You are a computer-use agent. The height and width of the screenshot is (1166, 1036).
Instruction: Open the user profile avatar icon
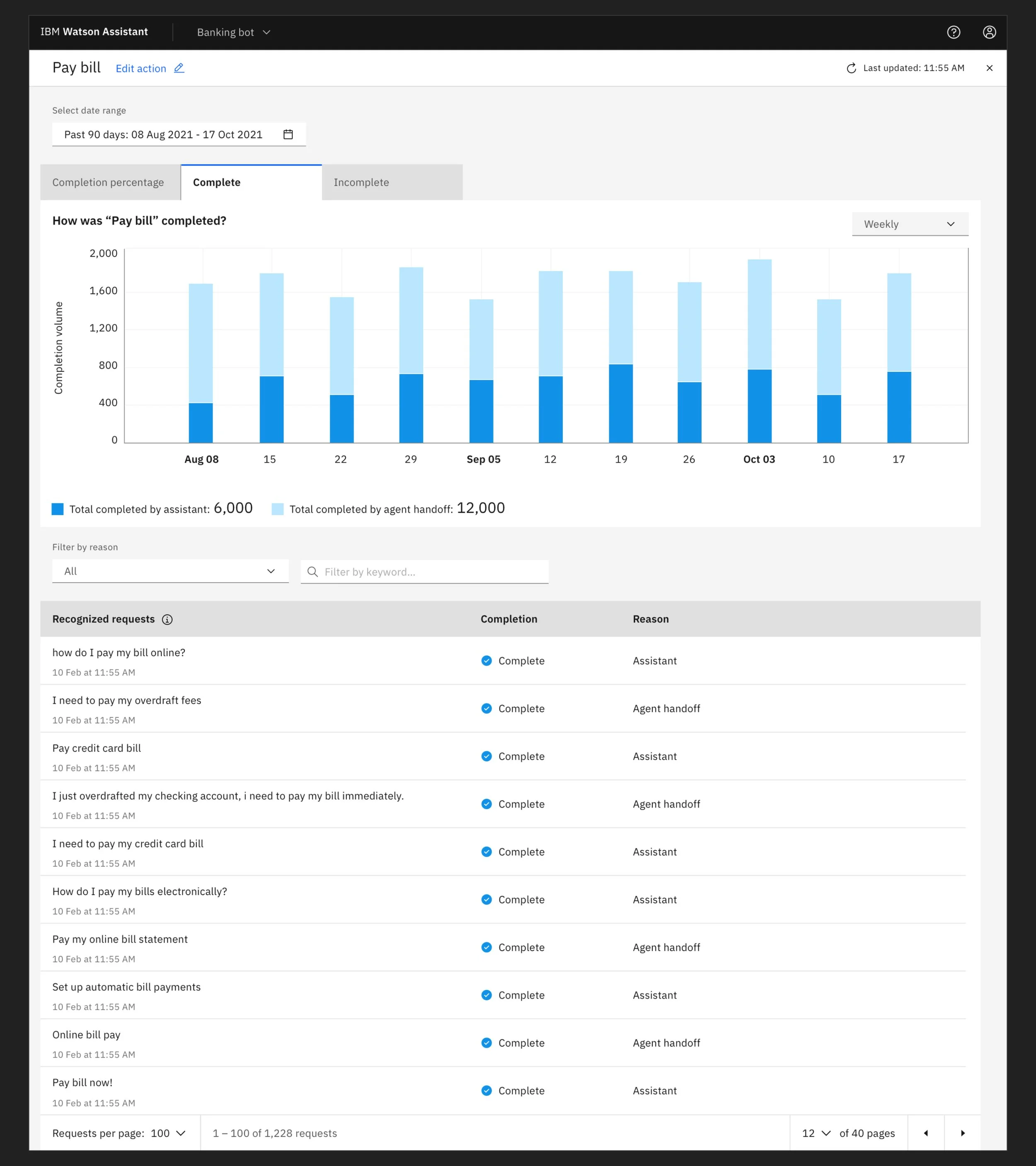989,32
